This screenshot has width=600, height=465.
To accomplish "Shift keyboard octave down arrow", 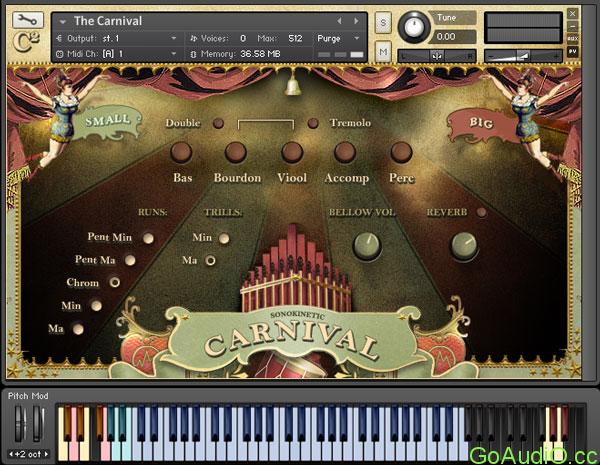I will click(11, 454).
